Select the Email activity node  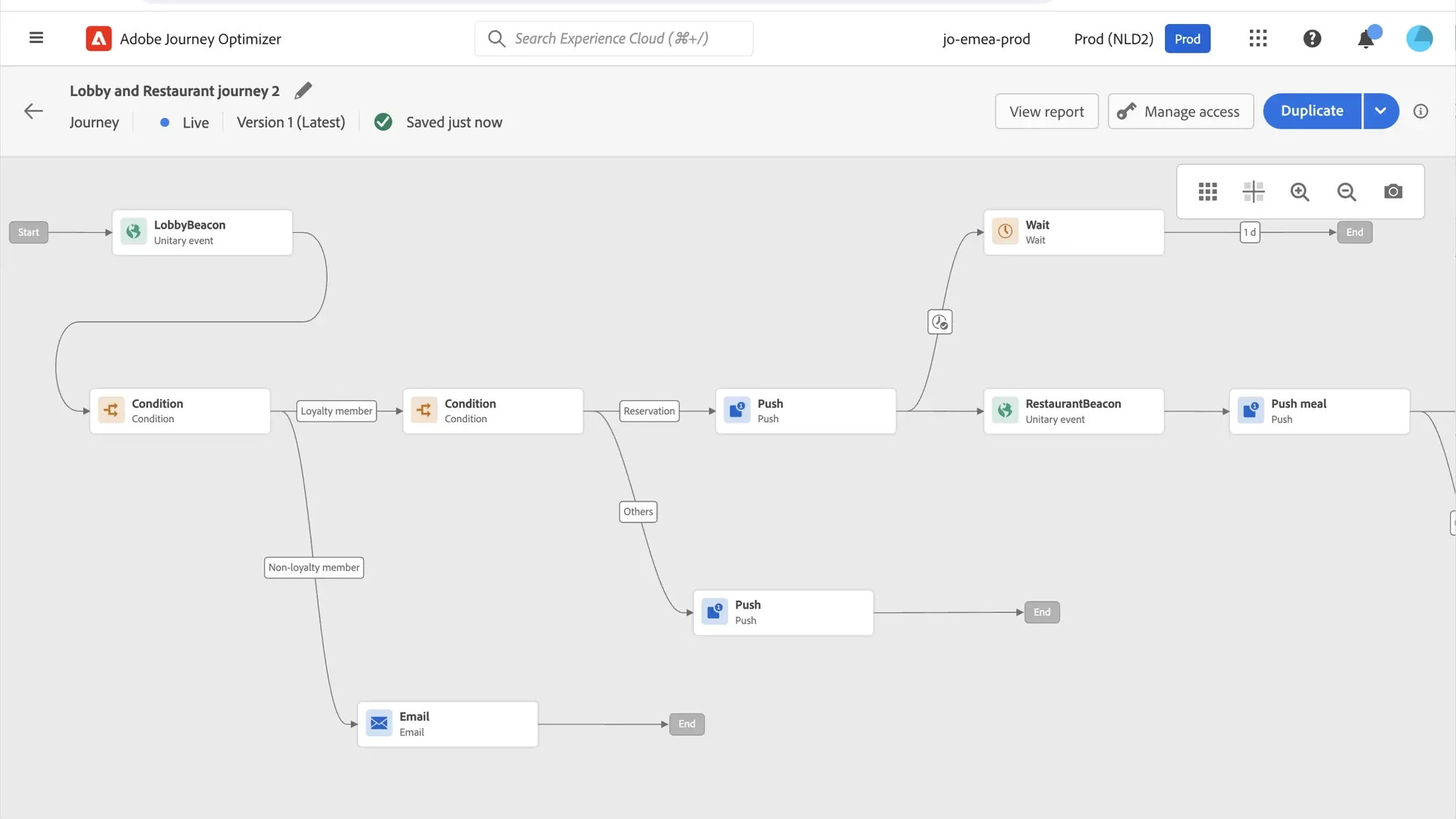coord(448,724)
